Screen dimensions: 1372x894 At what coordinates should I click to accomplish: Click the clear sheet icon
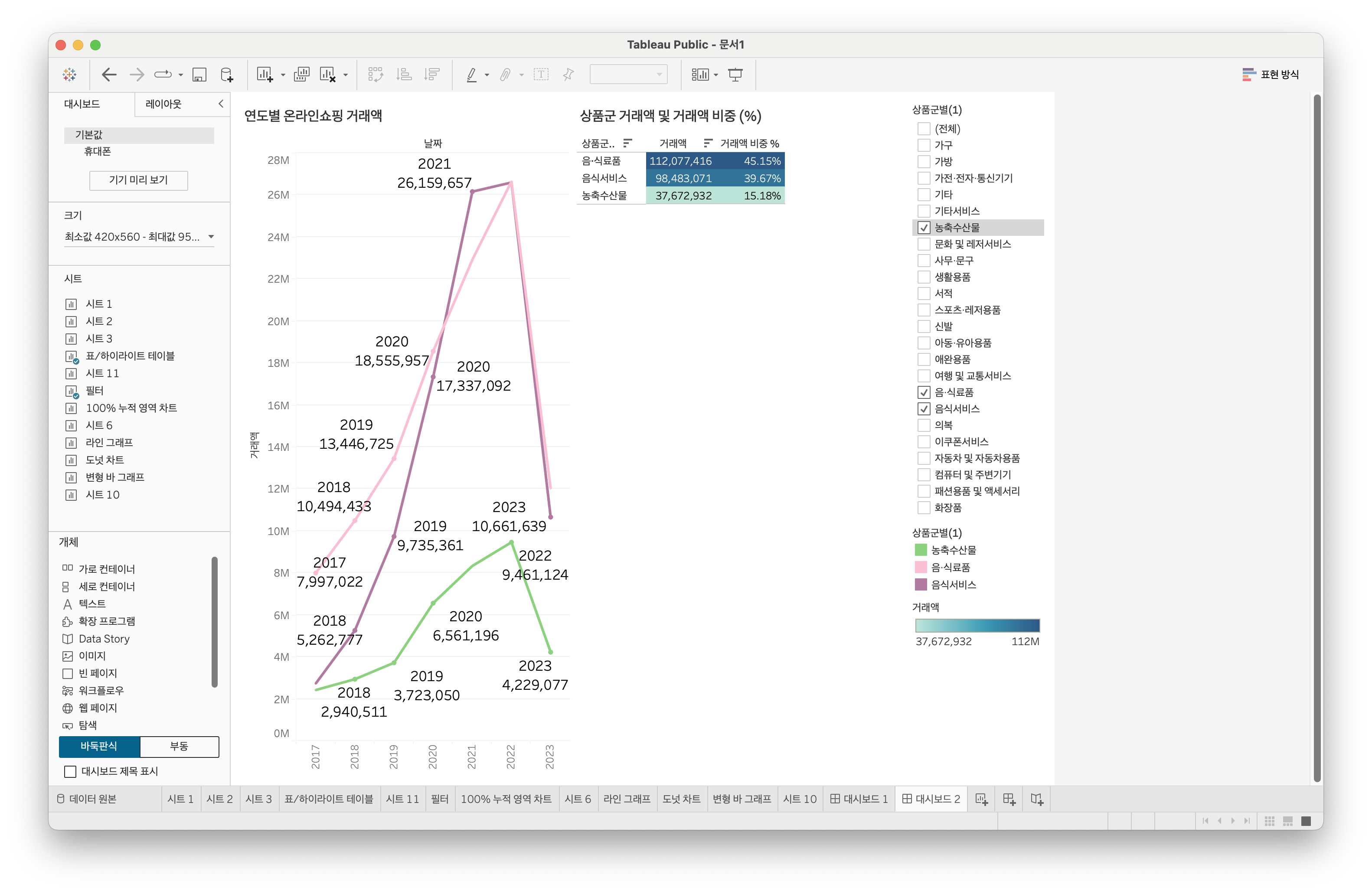(327, 75)
